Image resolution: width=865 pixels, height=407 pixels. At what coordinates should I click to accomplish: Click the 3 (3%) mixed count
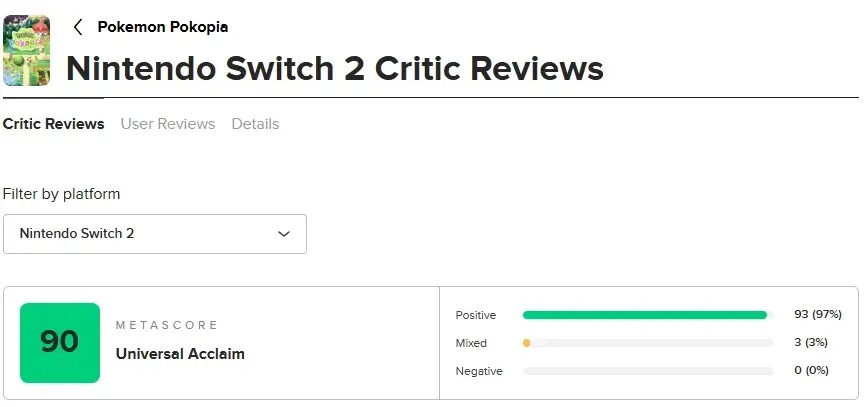pyautogui.click(x=811, y=342)
